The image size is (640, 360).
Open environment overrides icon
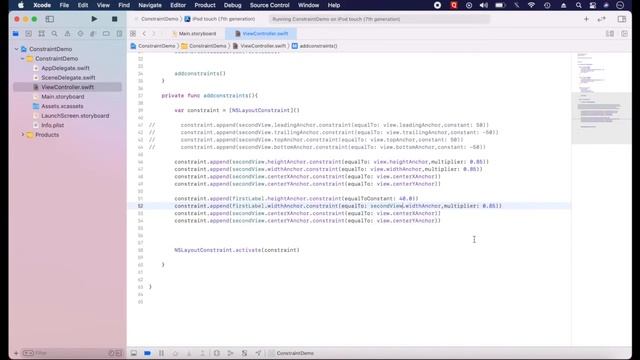[244, 353]
